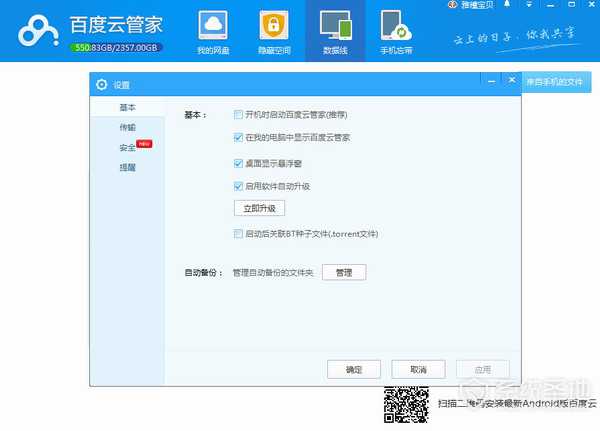Click the gear icon in 设置 dialog title

click(x=101, y=84)
